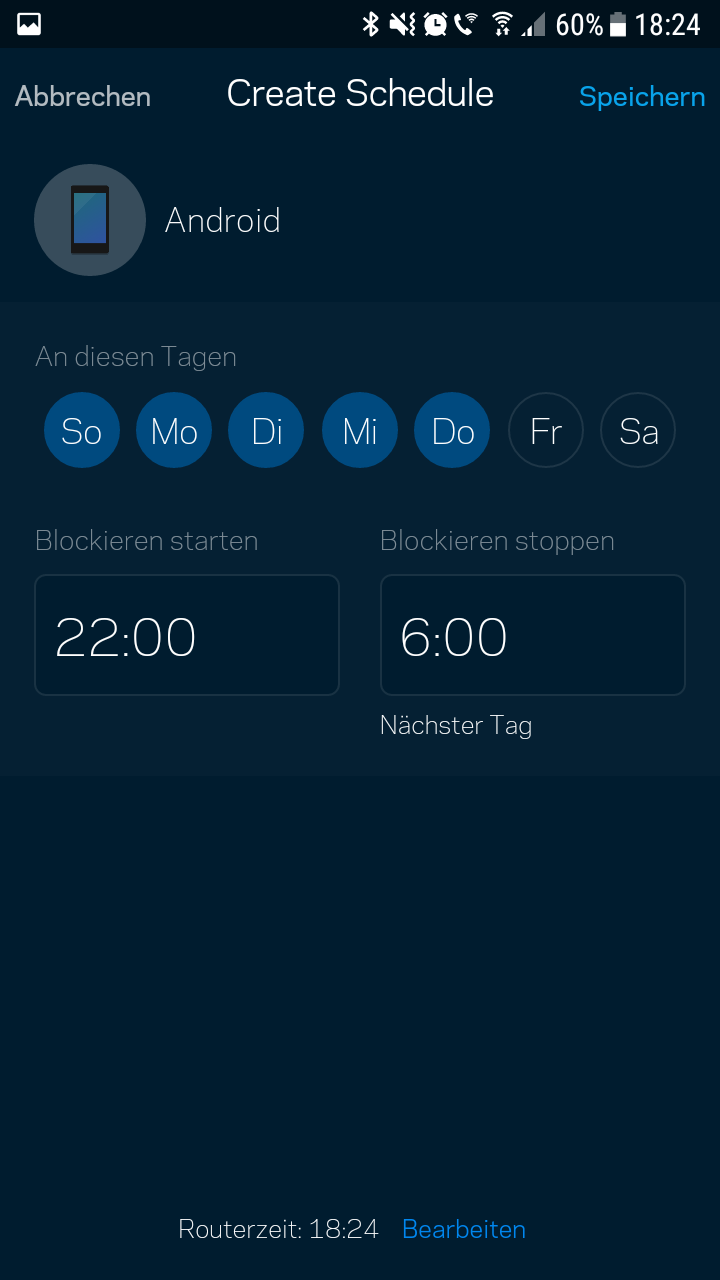This screenshot has width=720, height=1280.
Task: Save the schedule with Speichern
Action: pyautogui.click(x=642, y=97)
